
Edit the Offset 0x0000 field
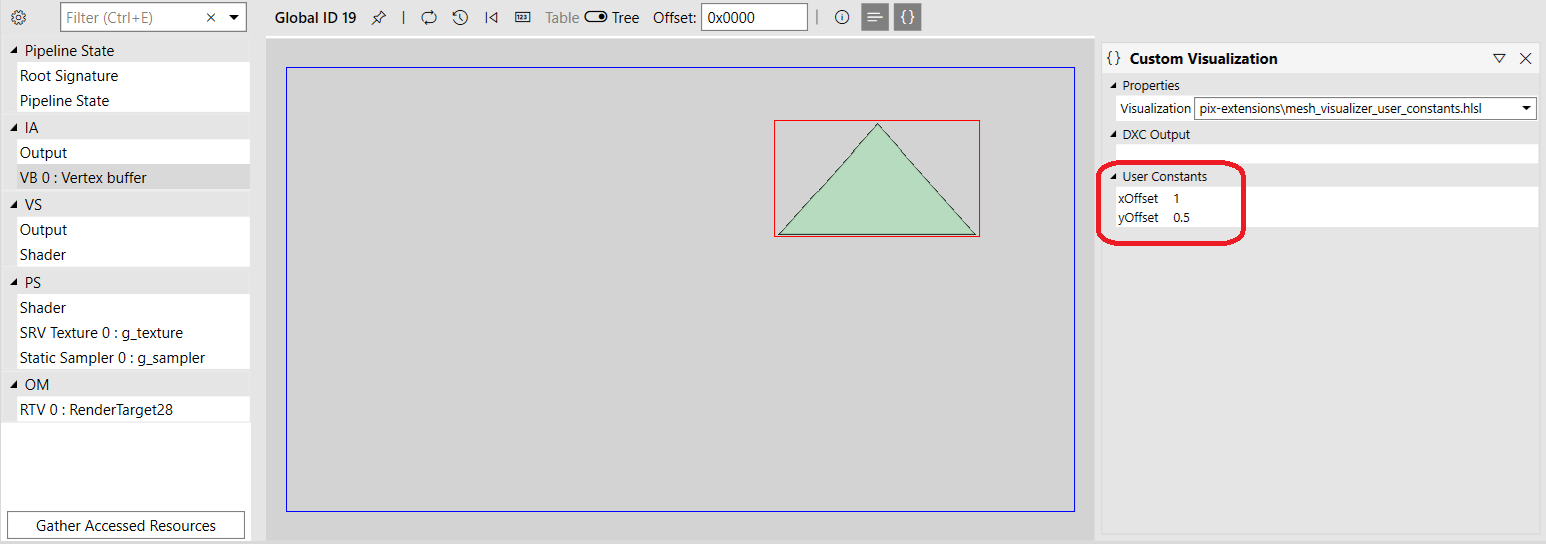coord(754,18)
